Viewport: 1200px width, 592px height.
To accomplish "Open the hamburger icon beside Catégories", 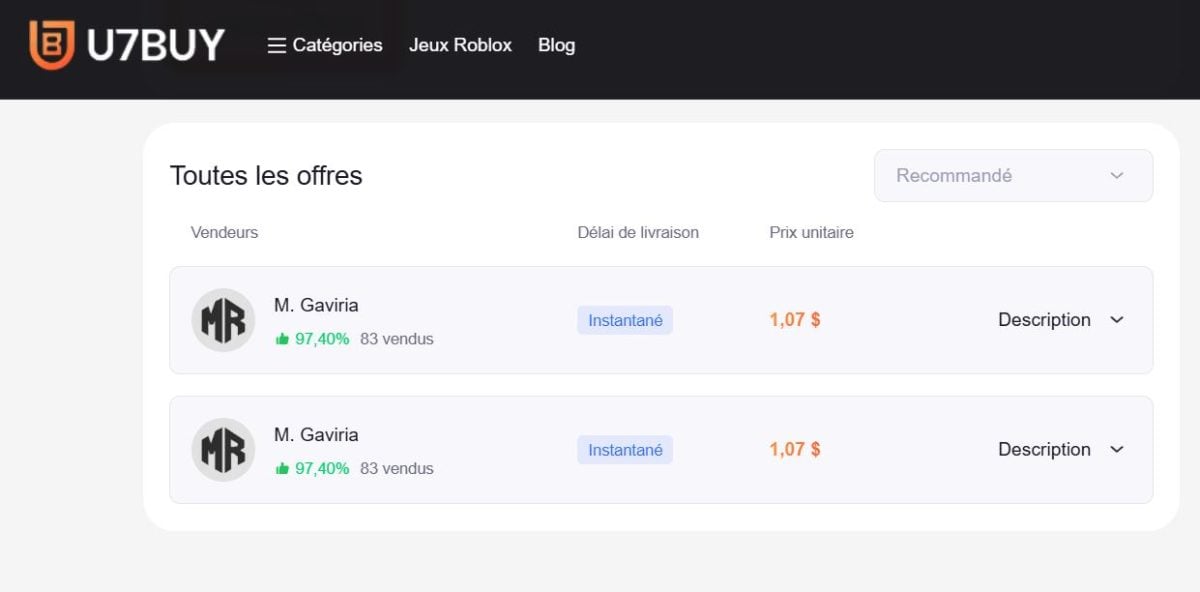I will pyautogui.click(x=277, y=46).
